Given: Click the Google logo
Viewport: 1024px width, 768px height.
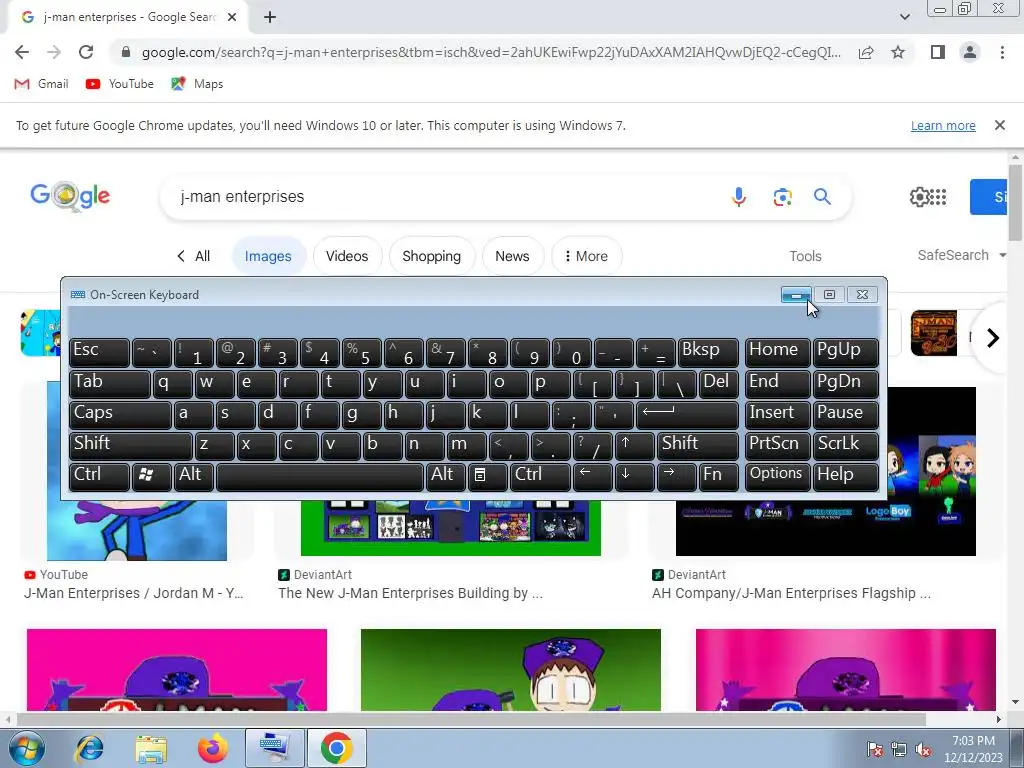Looking at the screenshot, I should tap(70, 195).
